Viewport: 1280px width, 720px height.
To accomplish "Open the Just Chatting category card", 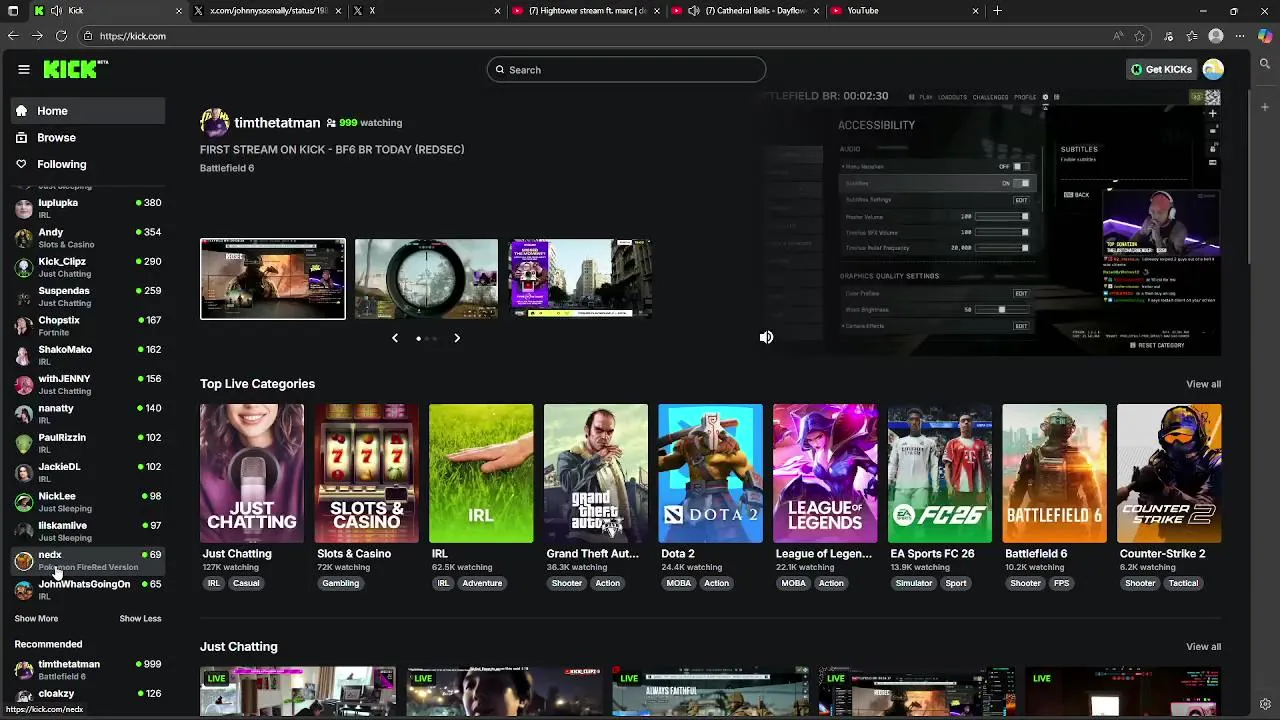I will coord(252,473).
